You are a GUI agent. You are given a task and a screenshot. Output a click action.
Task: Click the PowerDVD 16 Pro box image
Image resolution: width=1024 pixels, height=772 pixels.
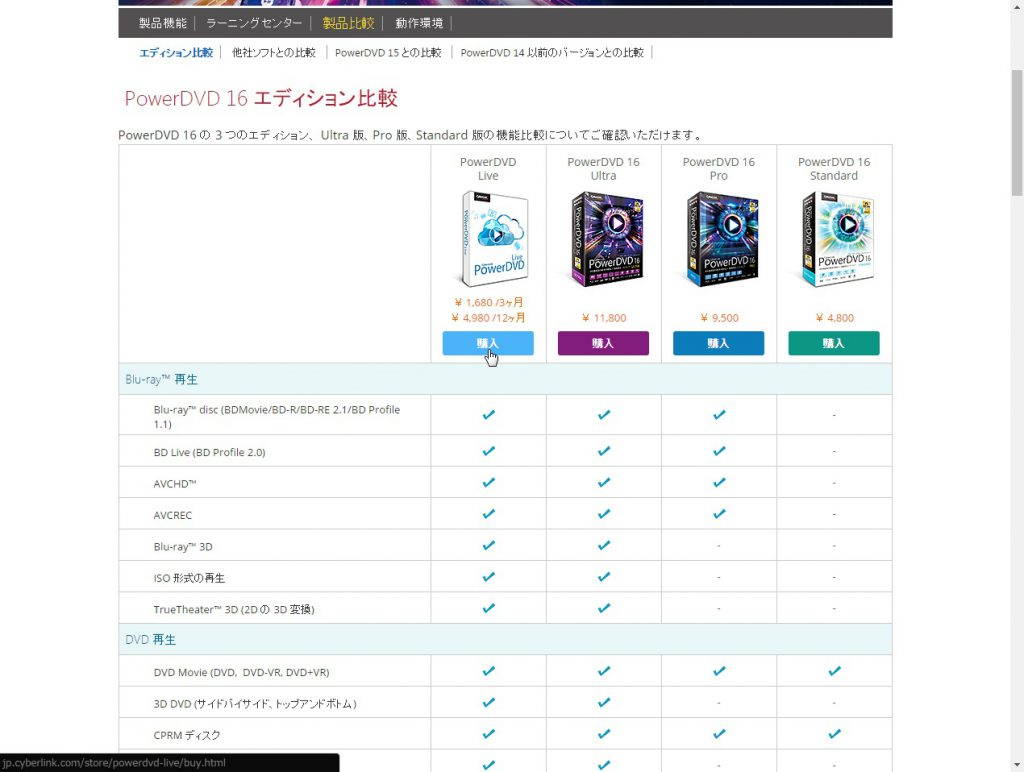pyautogui.click(x=723, y=238)
